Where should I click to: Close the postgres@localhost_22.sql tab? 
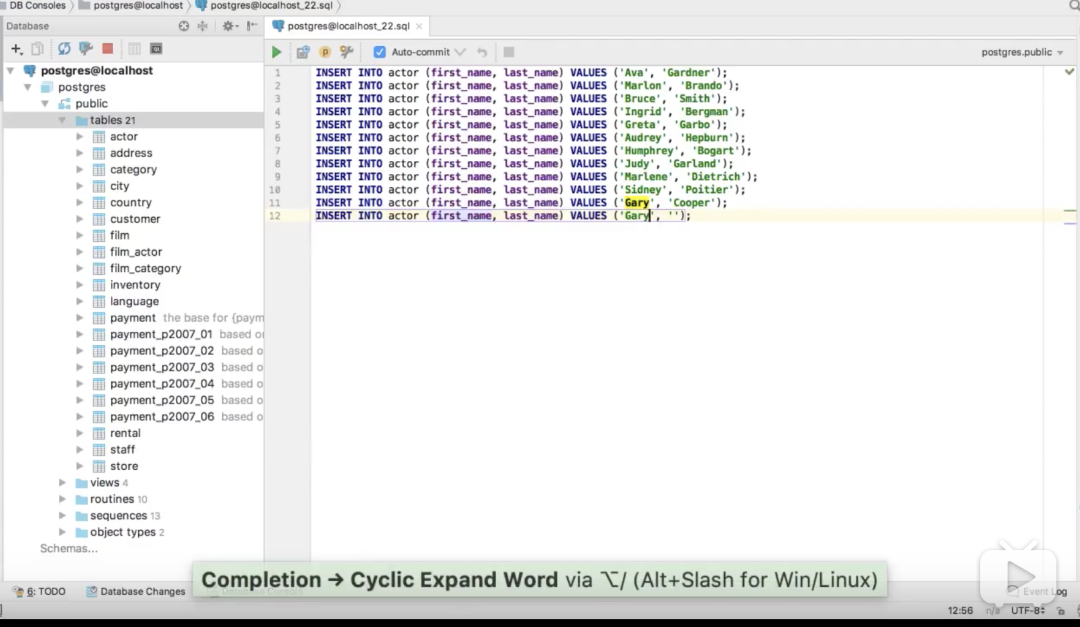pos(419,26)
